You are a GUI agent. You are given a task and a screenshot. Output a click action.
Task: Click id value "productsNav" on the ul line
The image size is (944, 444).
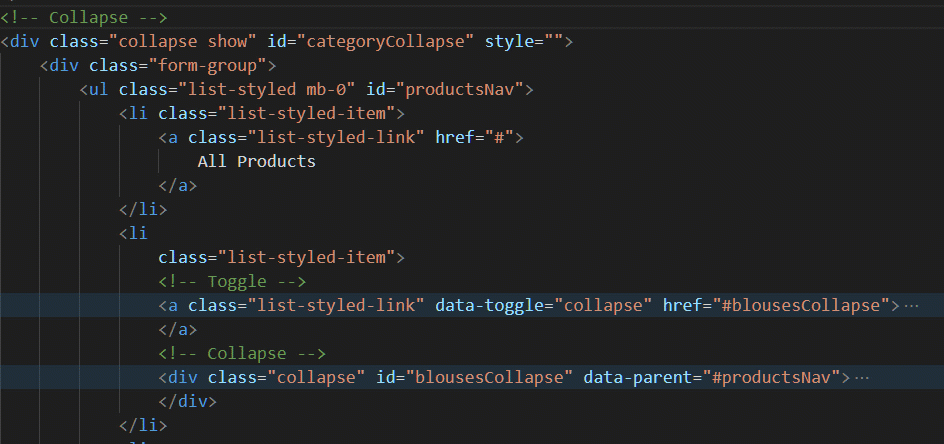pyautogui.click(x=459, y=89)
